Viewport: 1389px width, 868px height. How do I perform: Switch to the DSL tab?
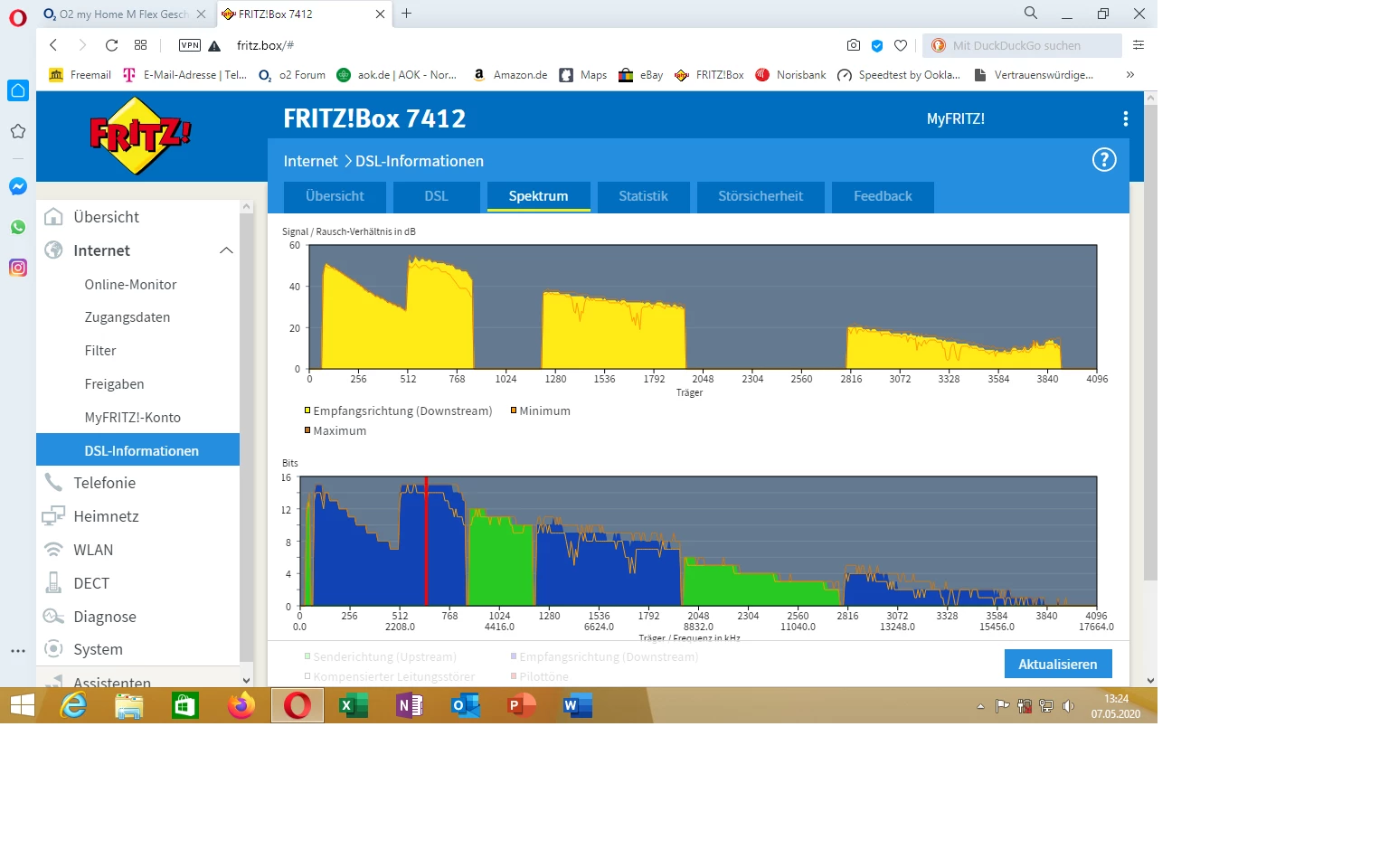437,196
